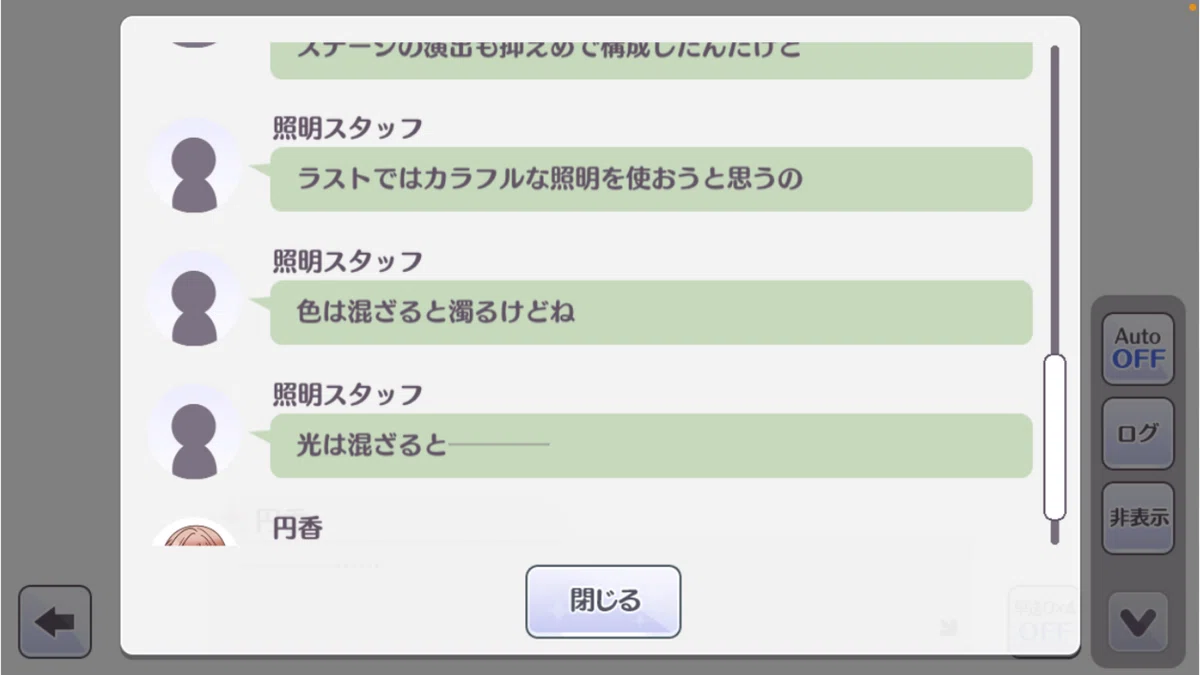Click the back arrow icon
Viewport: 1200px width, 675px height.
pos(55,621)
